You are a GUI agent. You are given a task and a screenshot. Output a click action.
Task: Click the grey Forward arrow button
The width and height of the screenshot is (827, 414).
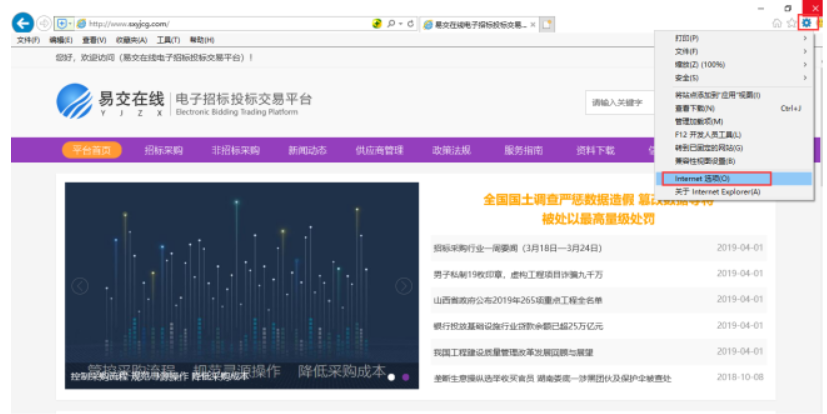coord(44,24)
